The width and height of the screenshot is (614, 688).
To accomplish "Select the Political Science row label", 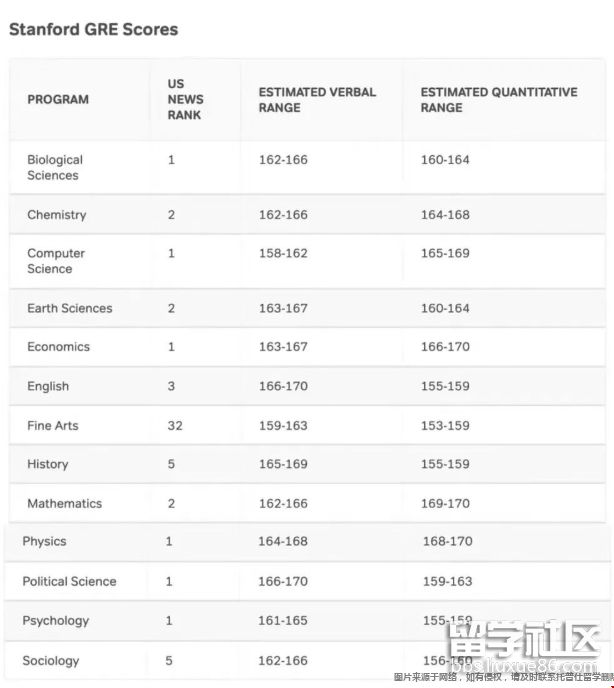I will tap(69, 581).
